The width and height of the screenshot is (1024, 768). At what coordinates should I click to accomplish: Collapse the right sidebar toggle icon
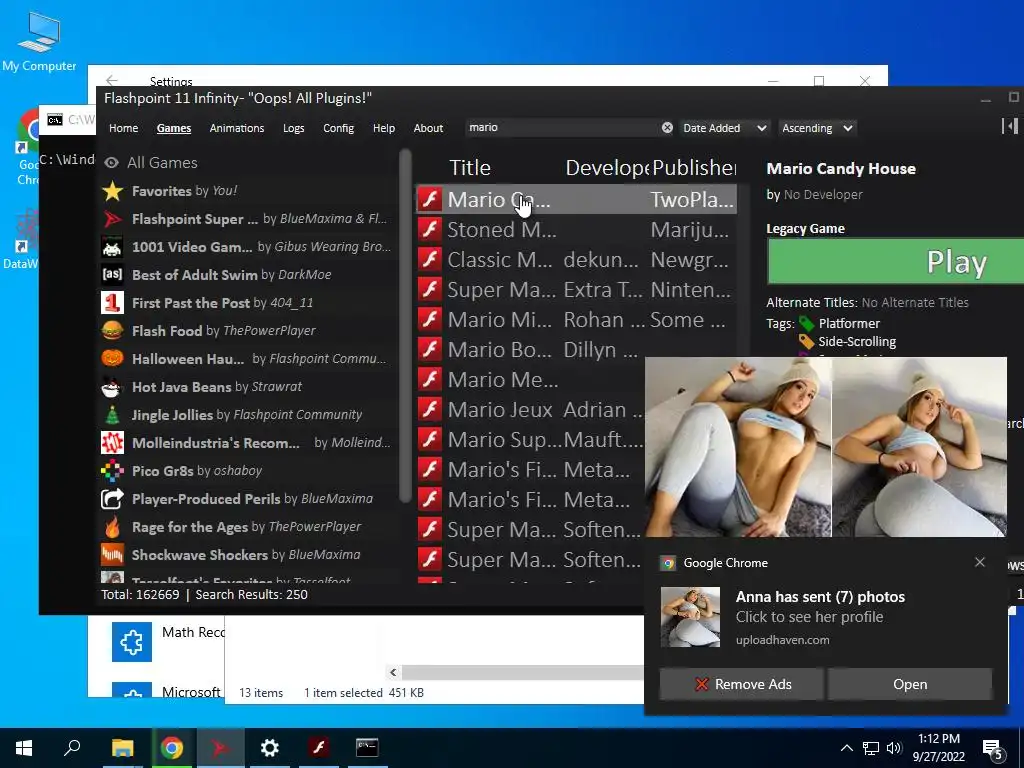(x=1010, y=126)
